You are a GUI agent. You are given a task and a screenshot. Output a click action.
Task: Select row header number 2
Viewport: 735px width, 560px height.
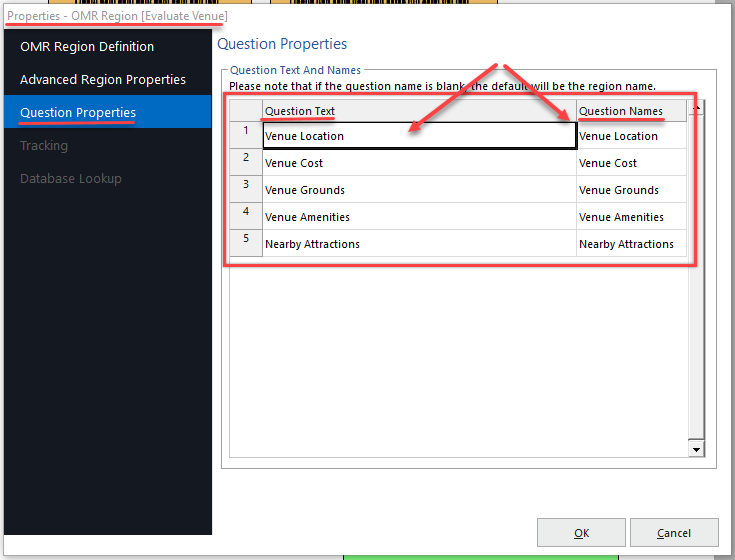(246, 163)
